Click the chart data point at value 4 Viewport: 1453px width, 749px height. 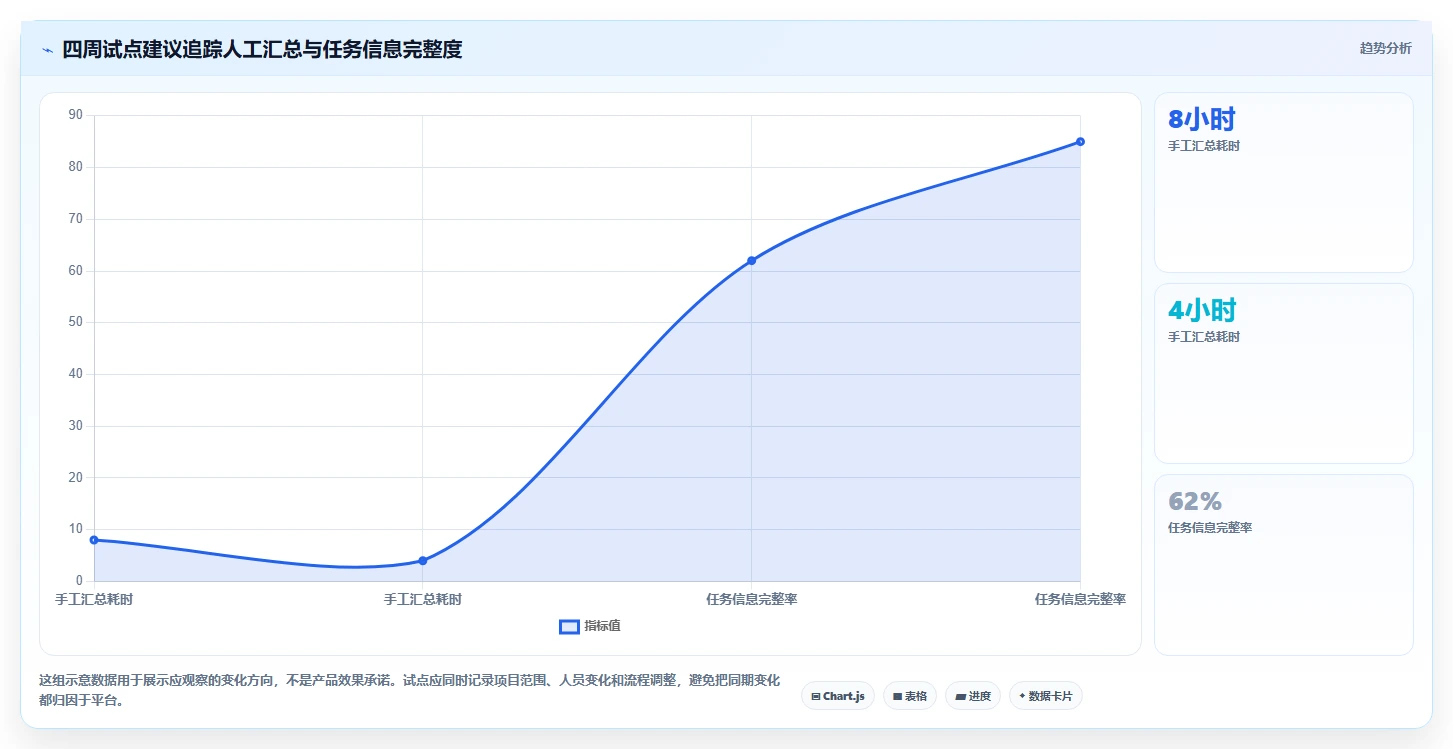(x=423, y=560)
